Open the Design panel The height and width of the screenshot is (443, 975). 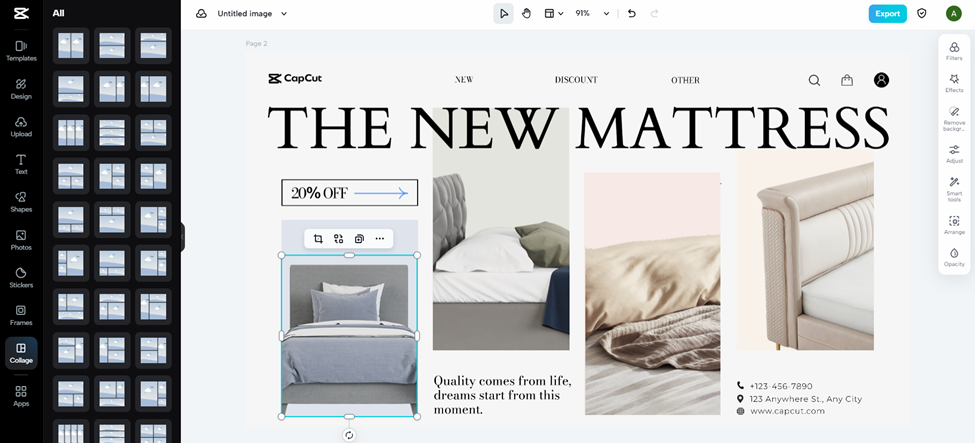(21, 88)
